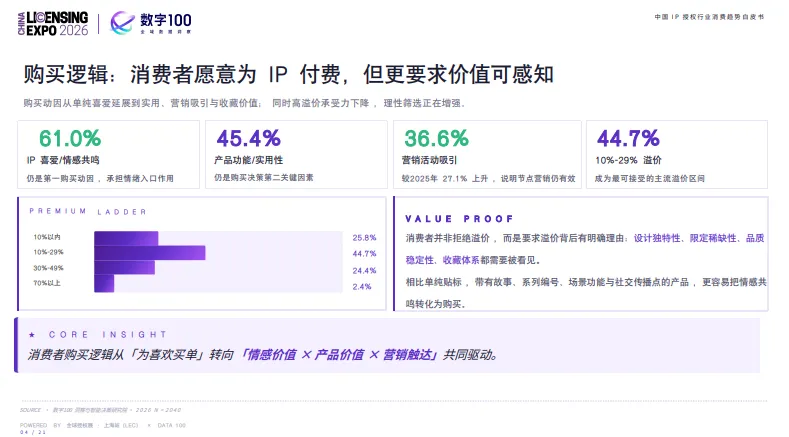Click the 10%-29% bar in the chart
Image resolution: width=789 pixels, height=437 pixels.
point(150,253)
